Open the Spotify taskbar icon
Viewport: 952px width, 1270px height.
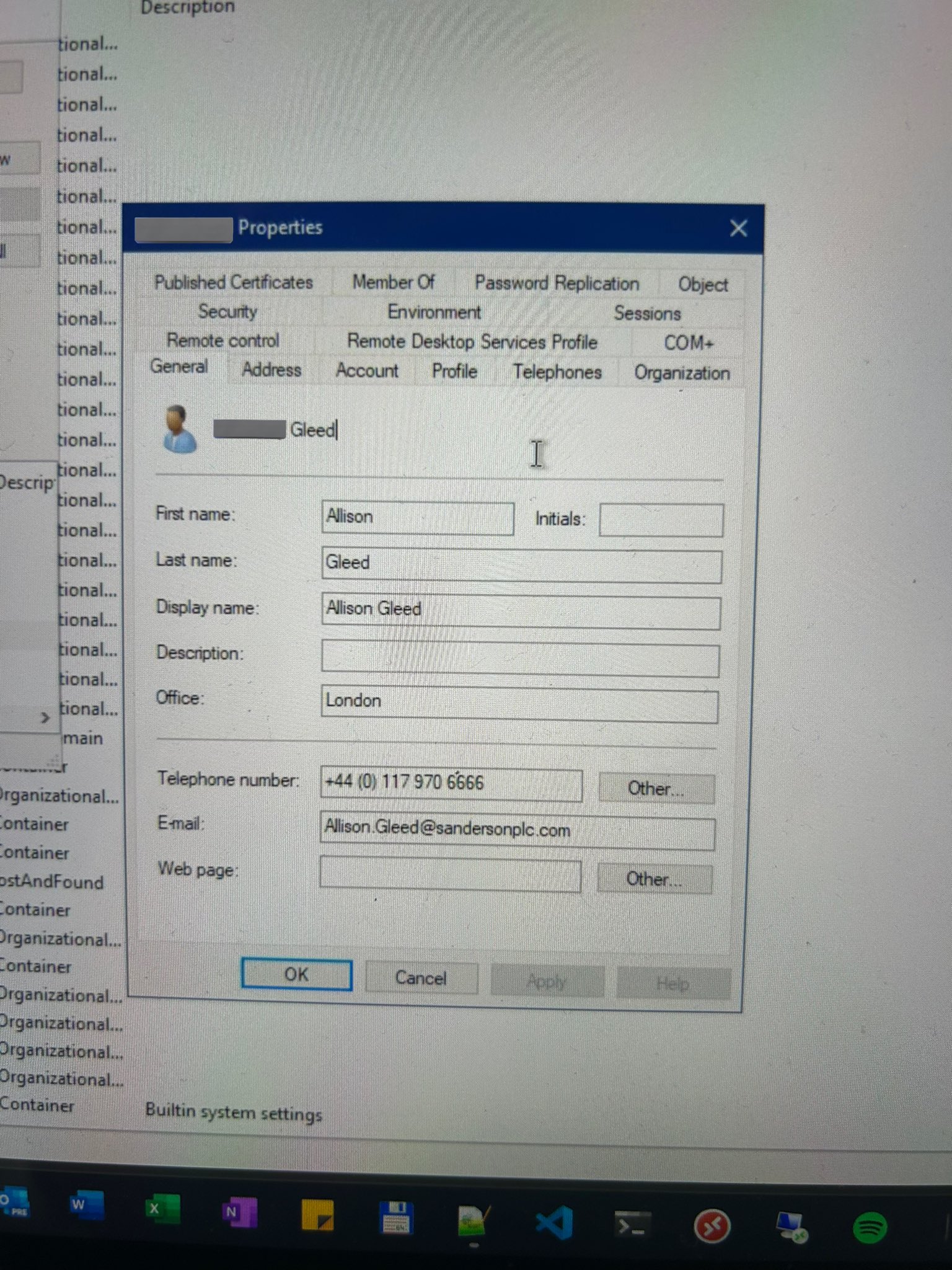pos(870,1228)
